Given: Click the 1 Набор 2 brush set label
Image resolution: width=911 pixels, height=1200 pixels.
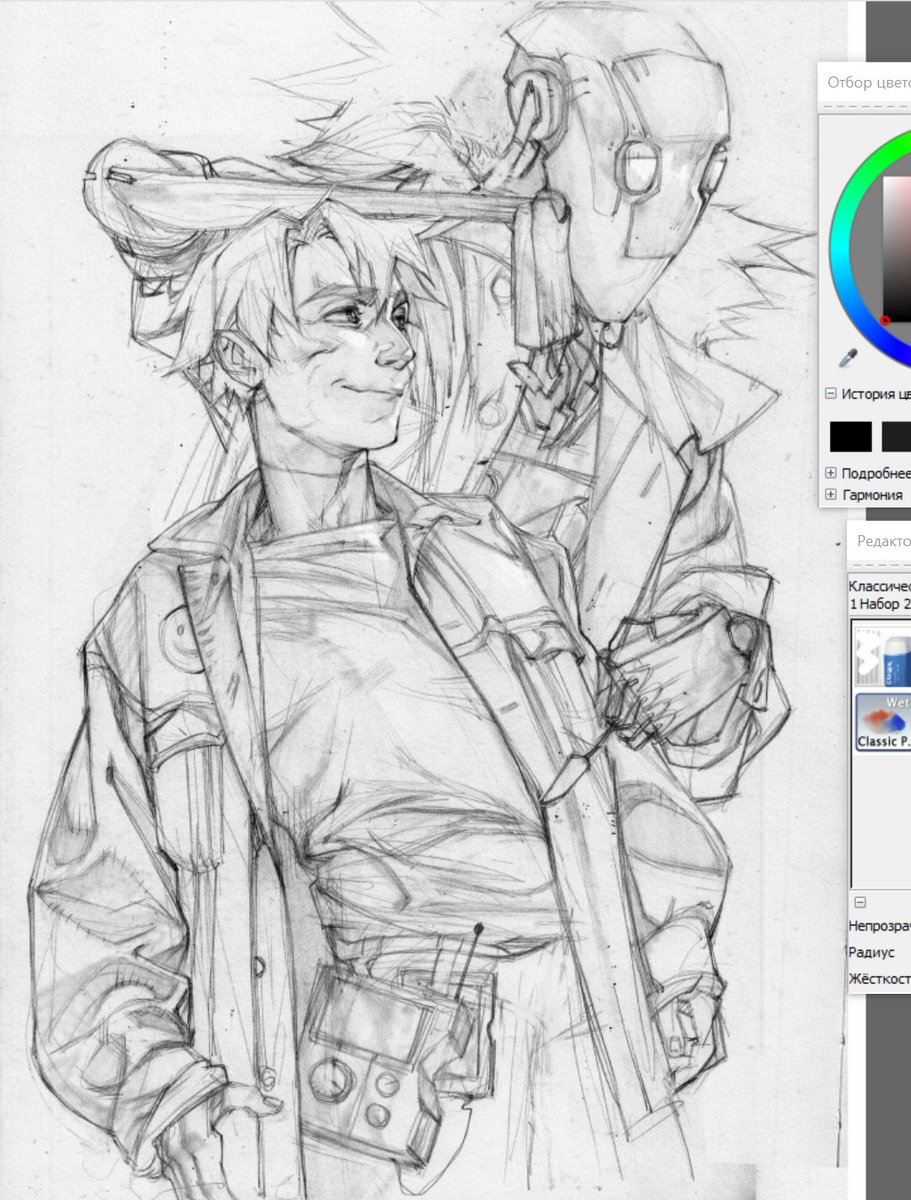Looking at the screenshot, I should 879,604.
